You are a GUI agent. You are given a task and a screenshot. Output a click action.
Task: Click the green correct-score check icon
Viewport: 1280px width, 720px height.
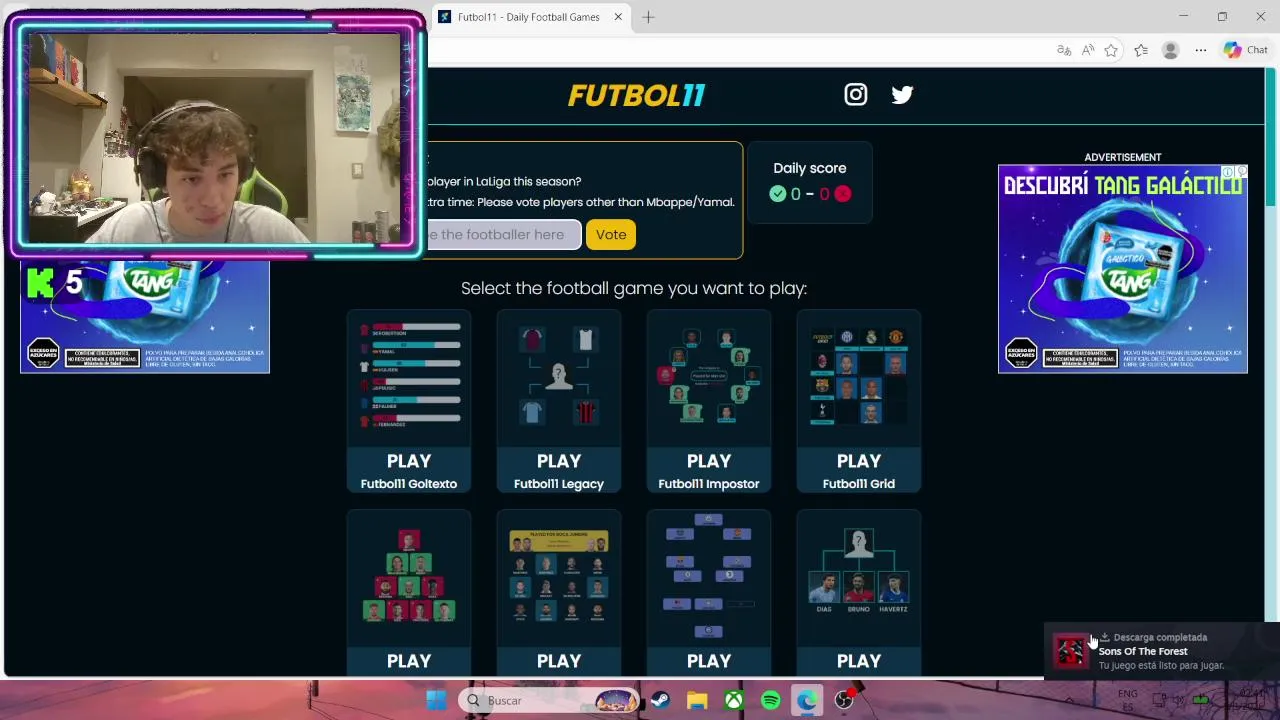click(x=778, y=194)
